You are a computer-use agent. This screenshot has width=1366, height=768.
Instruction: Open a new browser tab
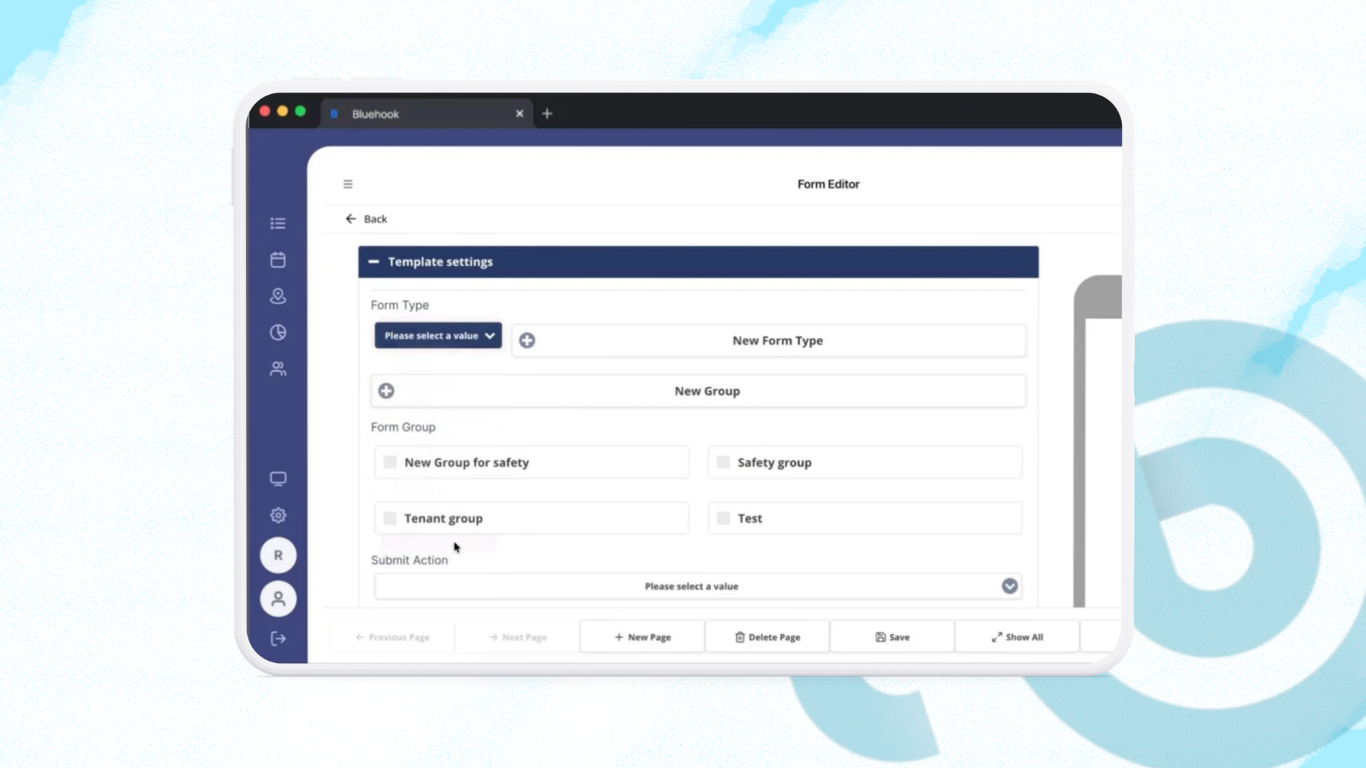tap(547, 114)
